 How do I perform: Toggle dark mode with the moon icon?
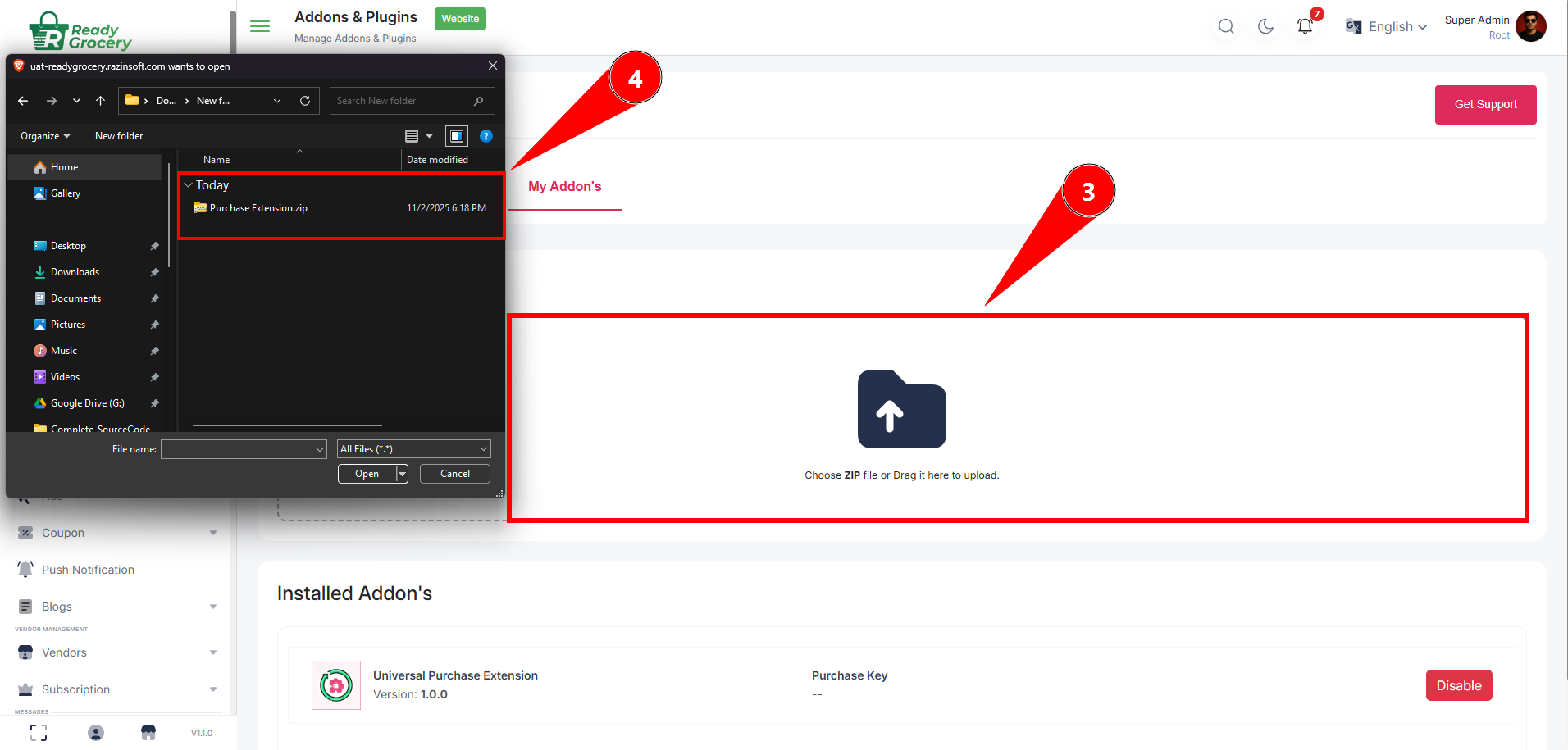(x=1265, y=26)
